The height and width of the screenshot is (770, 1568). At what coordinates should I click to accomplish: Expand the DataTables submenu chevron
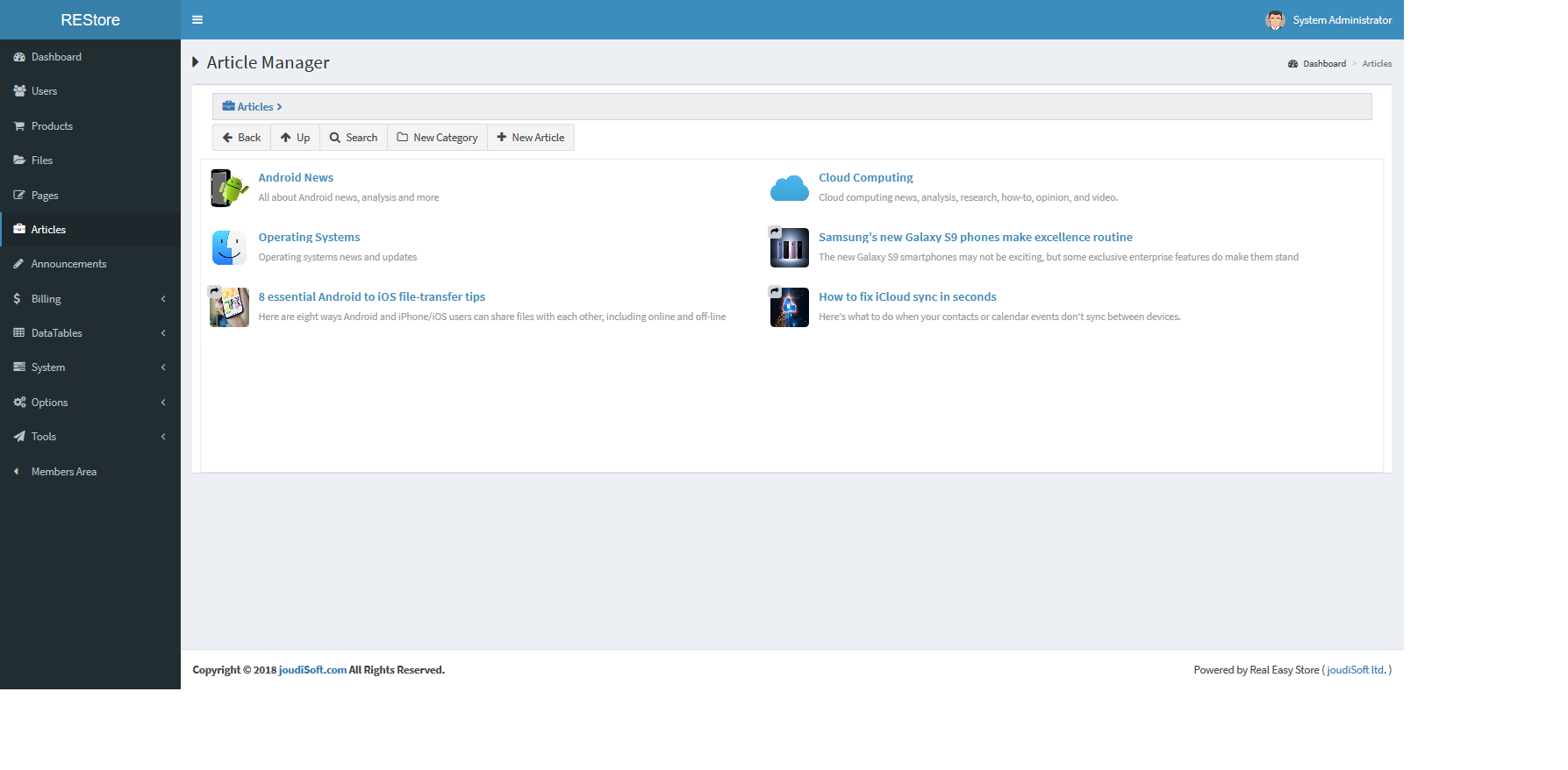click(x=163, y=333)
